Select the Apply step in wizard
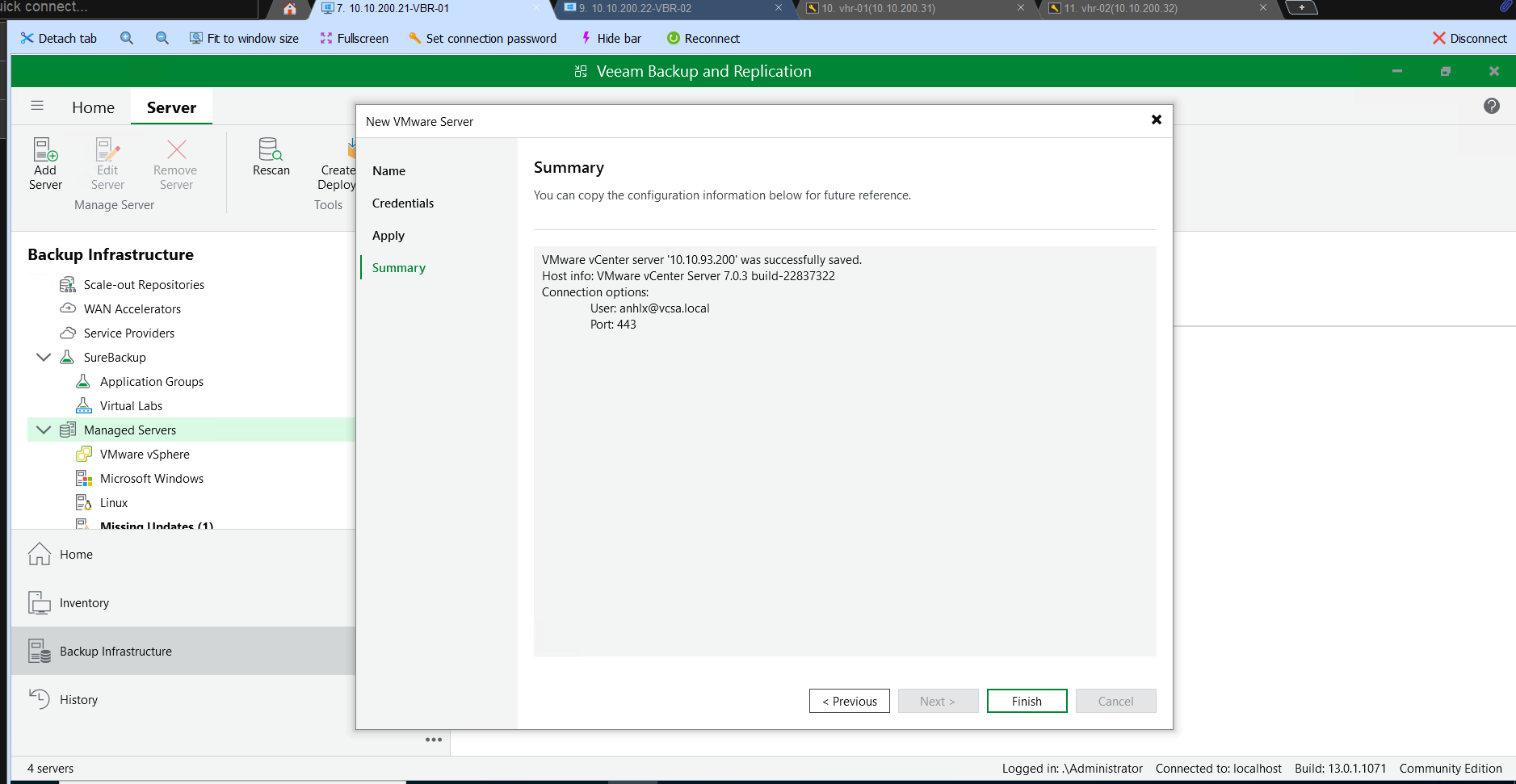1516x784 pixels. pos(388,236)
